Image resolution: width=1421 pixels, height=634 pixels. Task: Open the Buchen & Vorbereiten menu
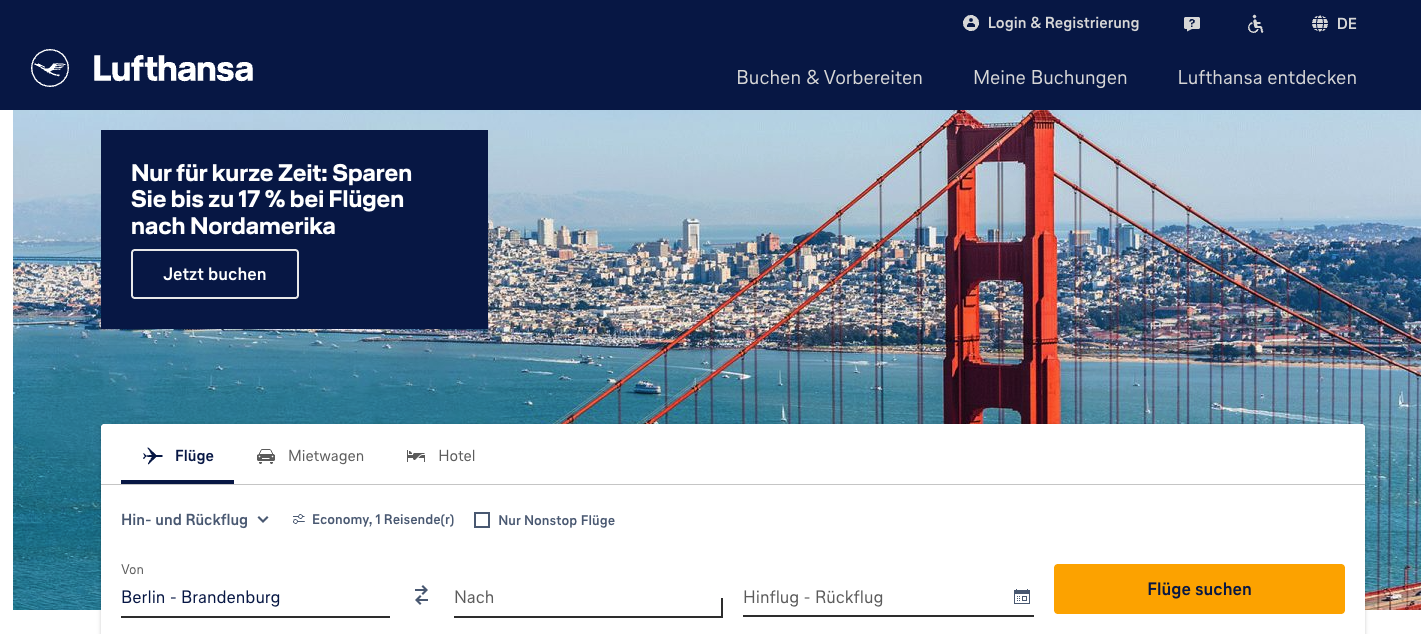[x=829, y=78]
